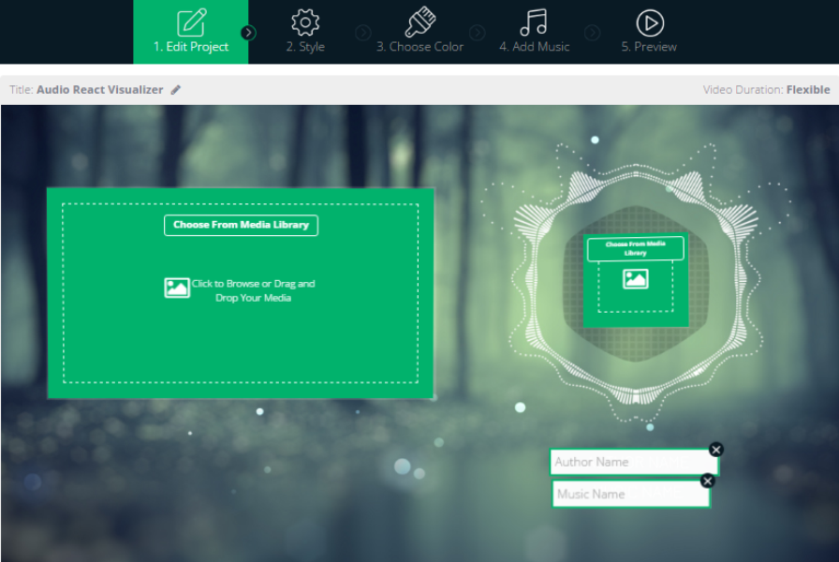Click arrow between Add Music and Preview
This screenshot has width=839, height=562.
[x=592, y=33]
